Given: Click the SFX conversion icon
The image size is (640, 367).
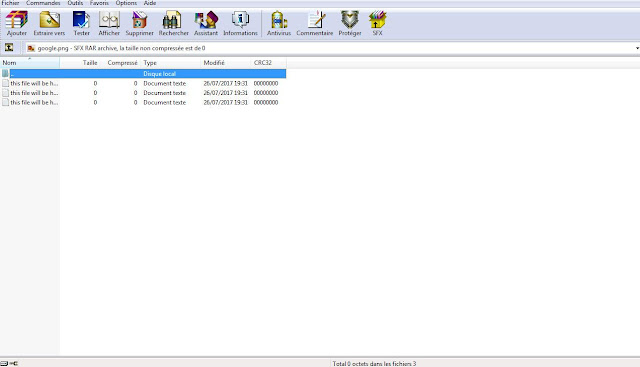Looking at the screenshot, I should pos(377,23).
